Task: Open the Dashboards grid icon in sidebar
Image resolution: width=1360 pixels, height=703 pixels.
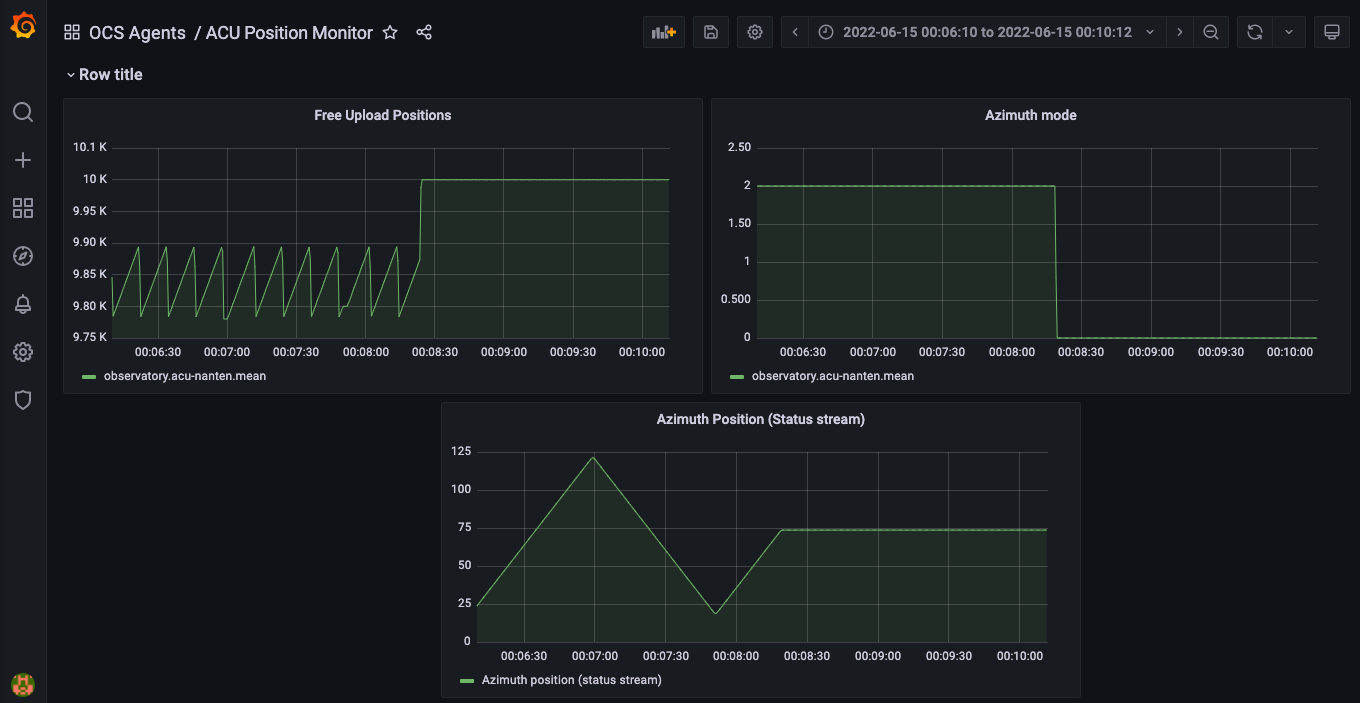Action: (23, 208)
